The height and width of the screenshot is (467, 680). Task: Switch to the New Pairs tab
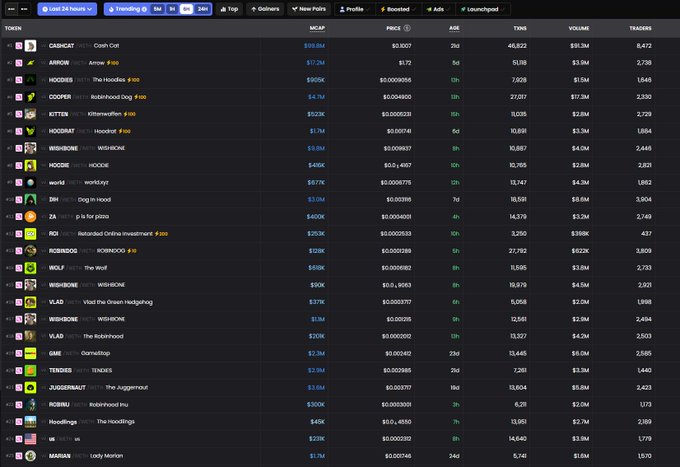(309, 9)
